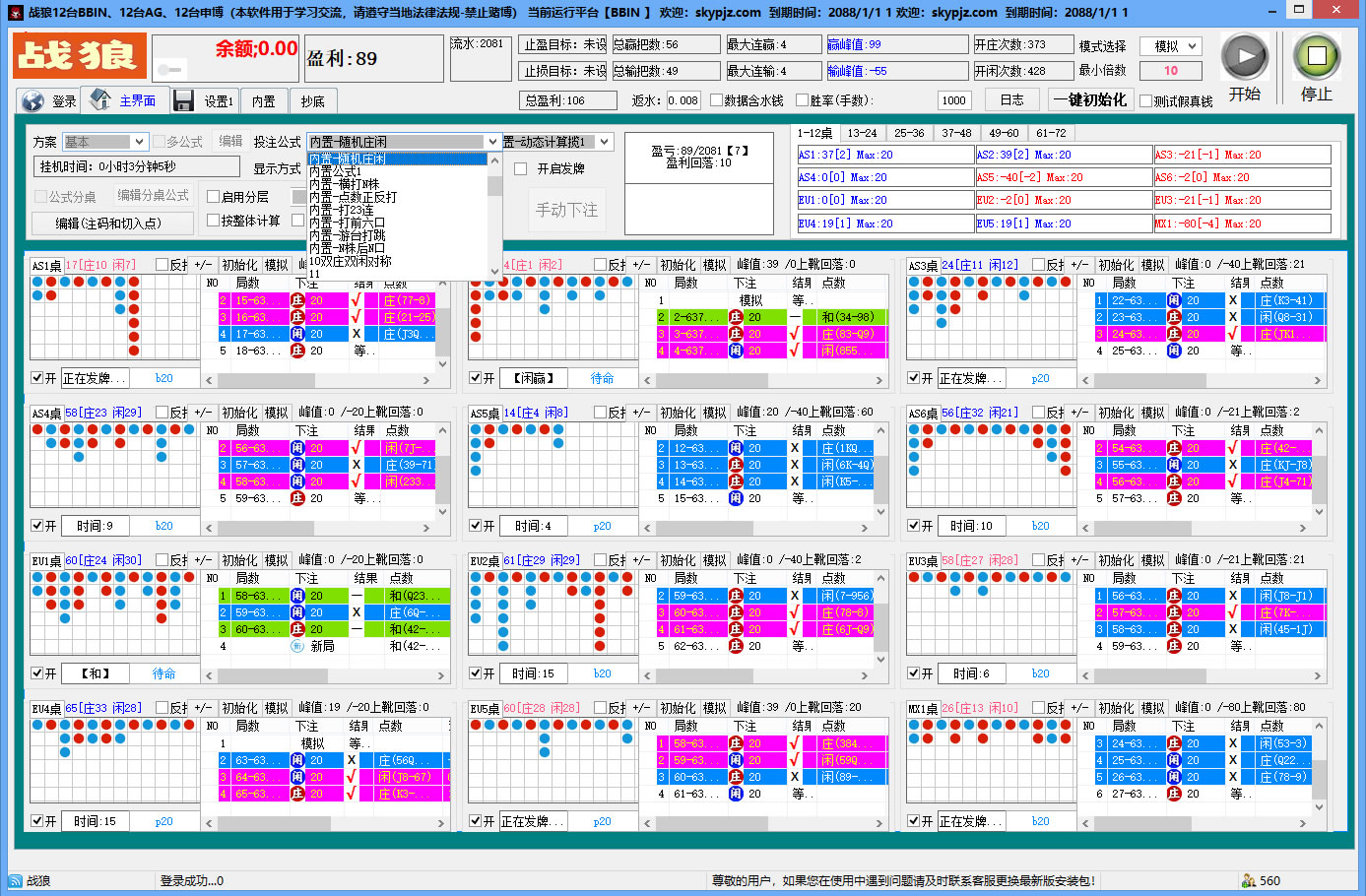
Task: Switch to the 13-24 table tab
Action: [862, 133]
